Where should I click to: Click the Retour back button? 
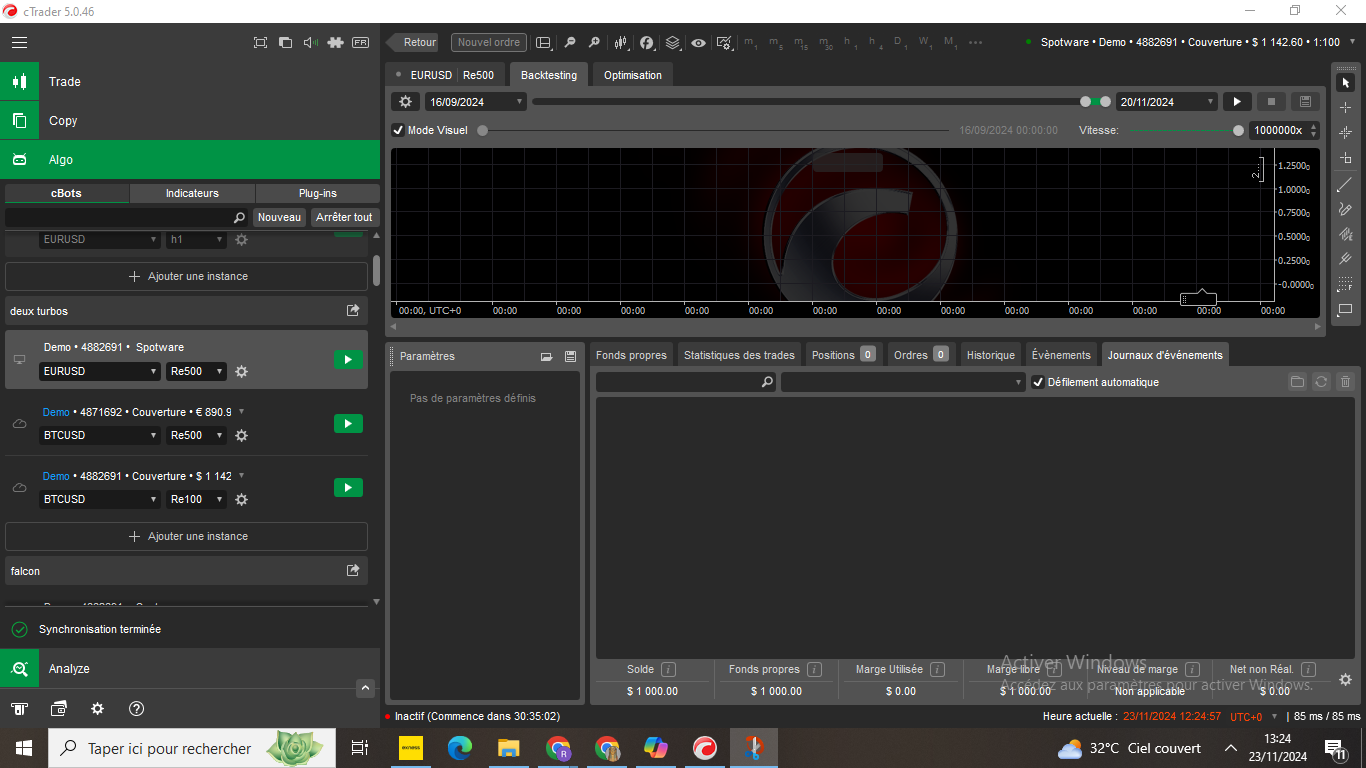point(413,42)
